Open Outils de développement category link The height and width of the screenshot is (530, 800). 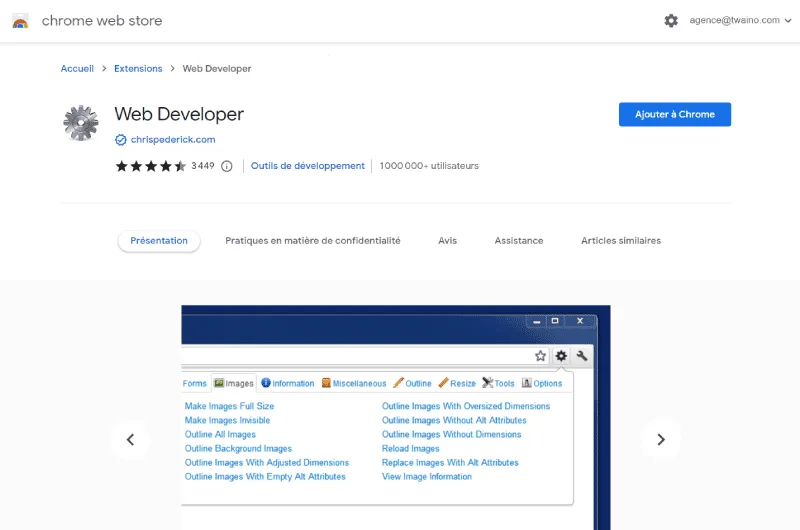[308, 166]
